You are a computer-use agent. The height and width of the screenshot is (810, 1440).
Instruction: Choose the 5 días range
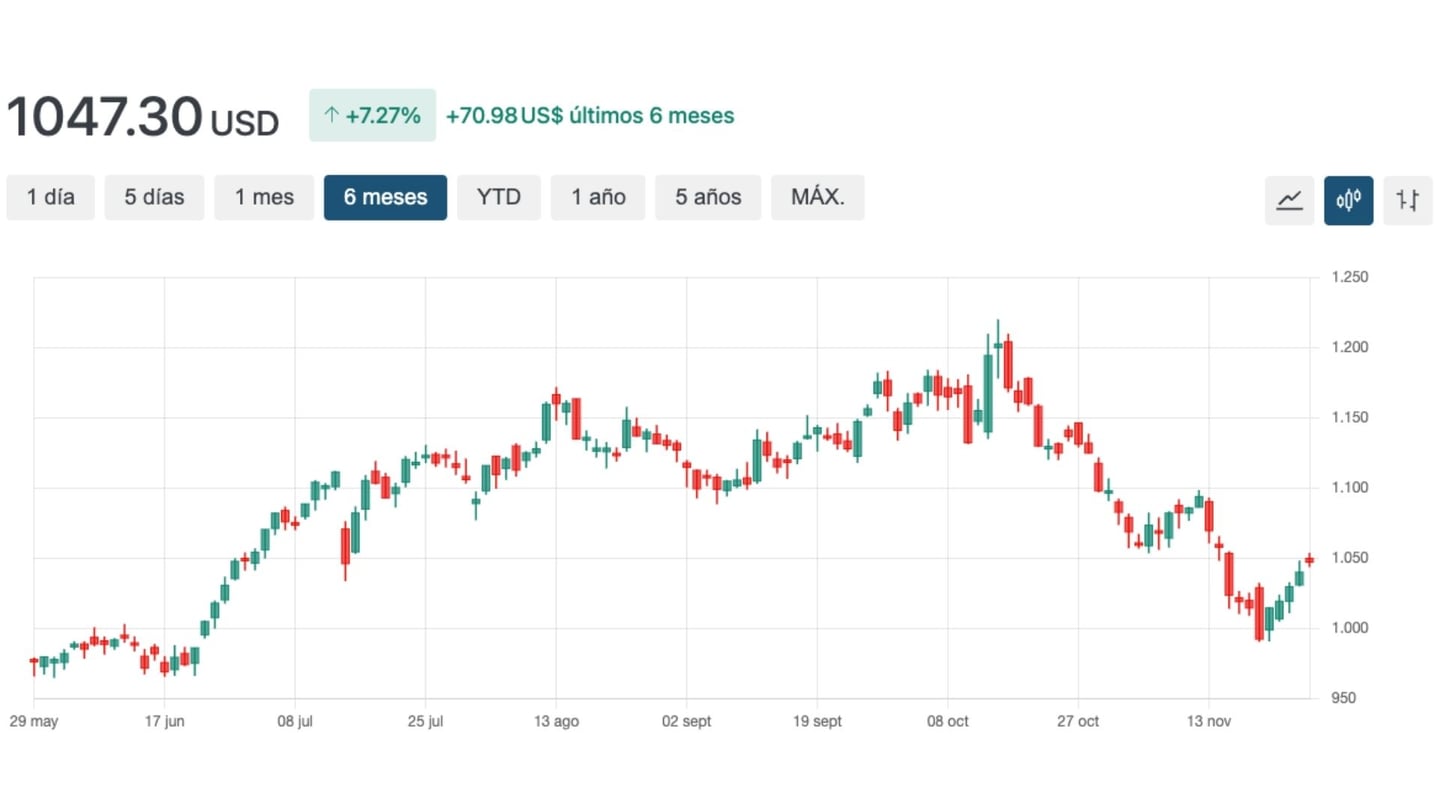coord(154,197)
